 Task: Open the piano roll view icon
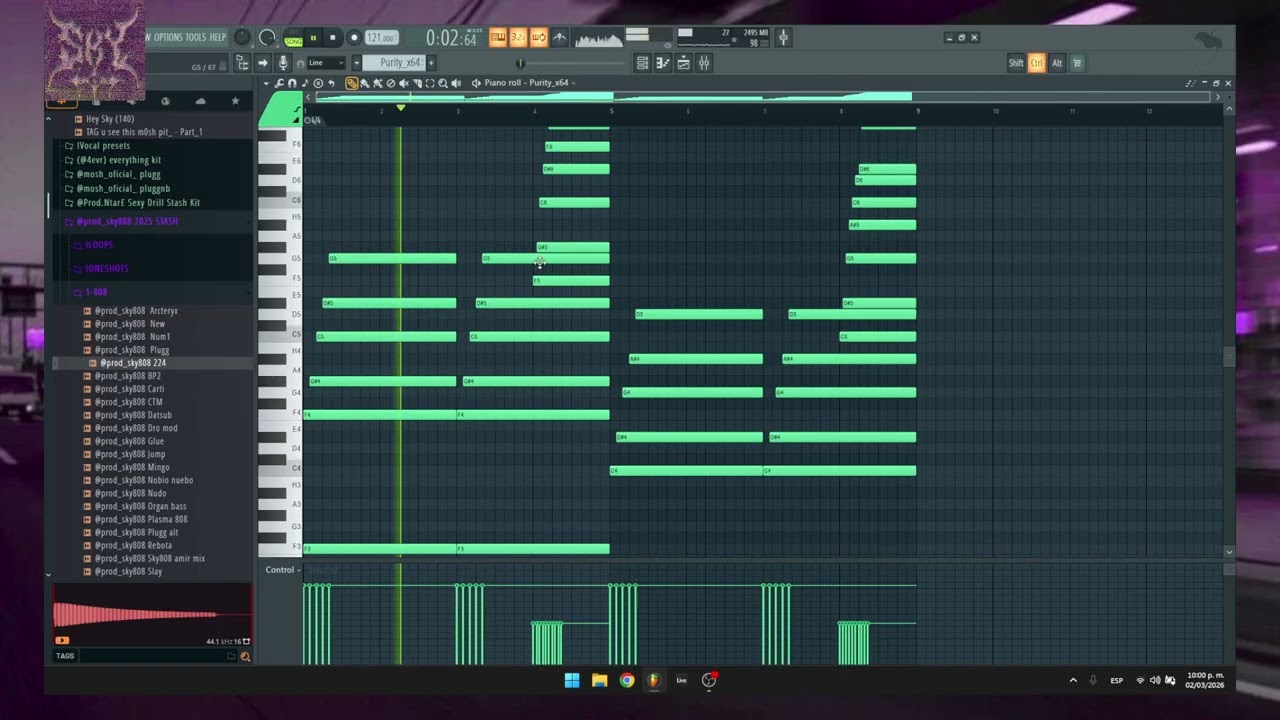663,63
